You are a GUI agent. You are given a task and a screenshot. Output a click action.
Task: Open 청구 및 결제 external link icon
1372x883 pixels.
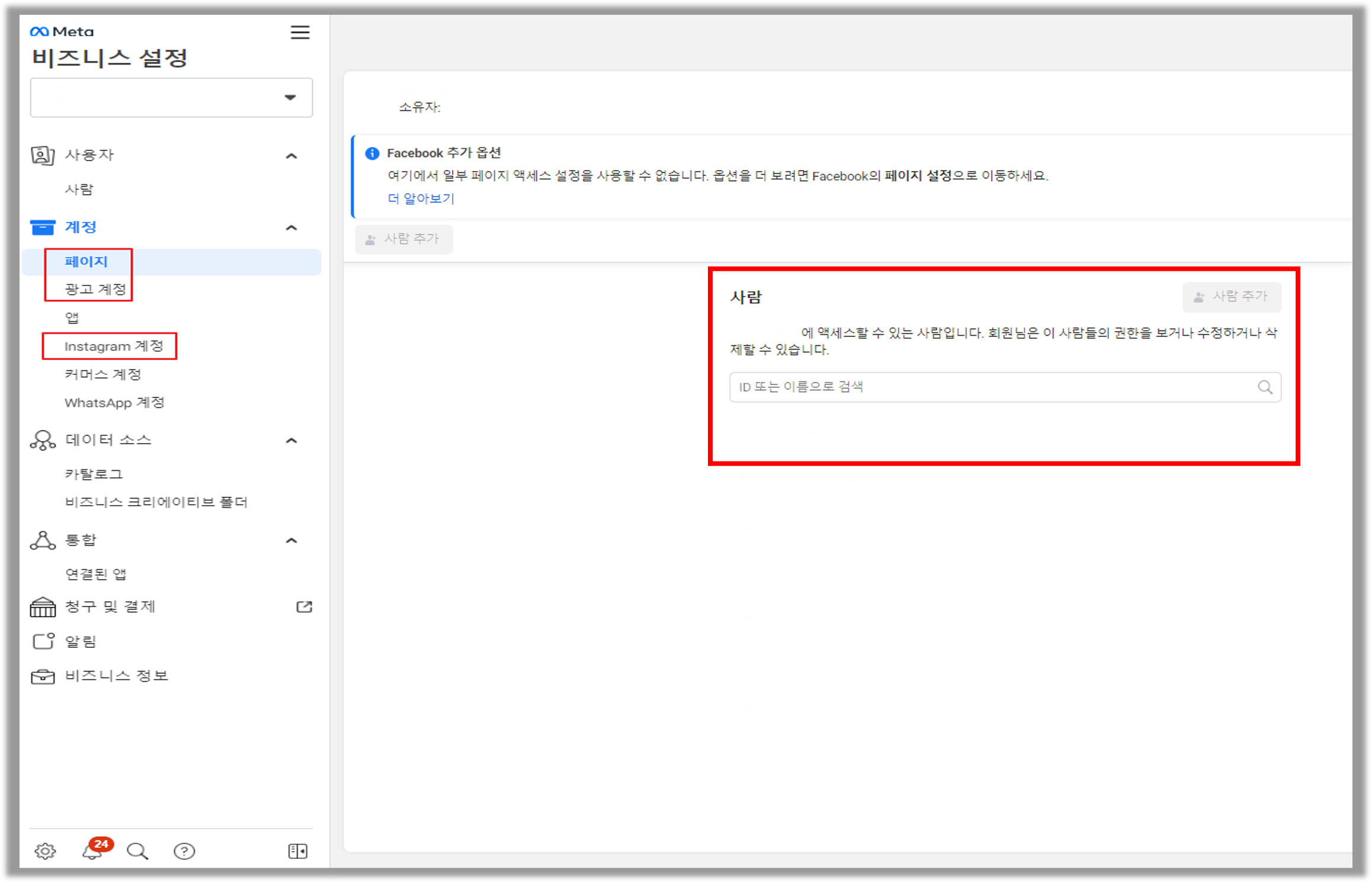[304, 607]
